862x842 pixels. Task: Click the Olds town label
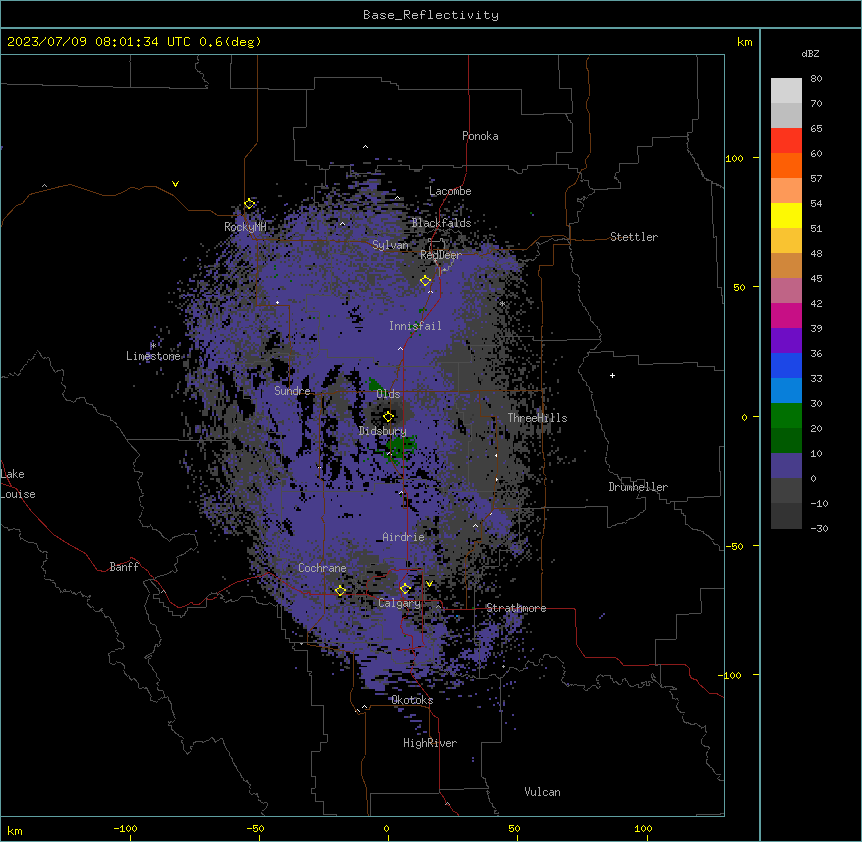388,394
